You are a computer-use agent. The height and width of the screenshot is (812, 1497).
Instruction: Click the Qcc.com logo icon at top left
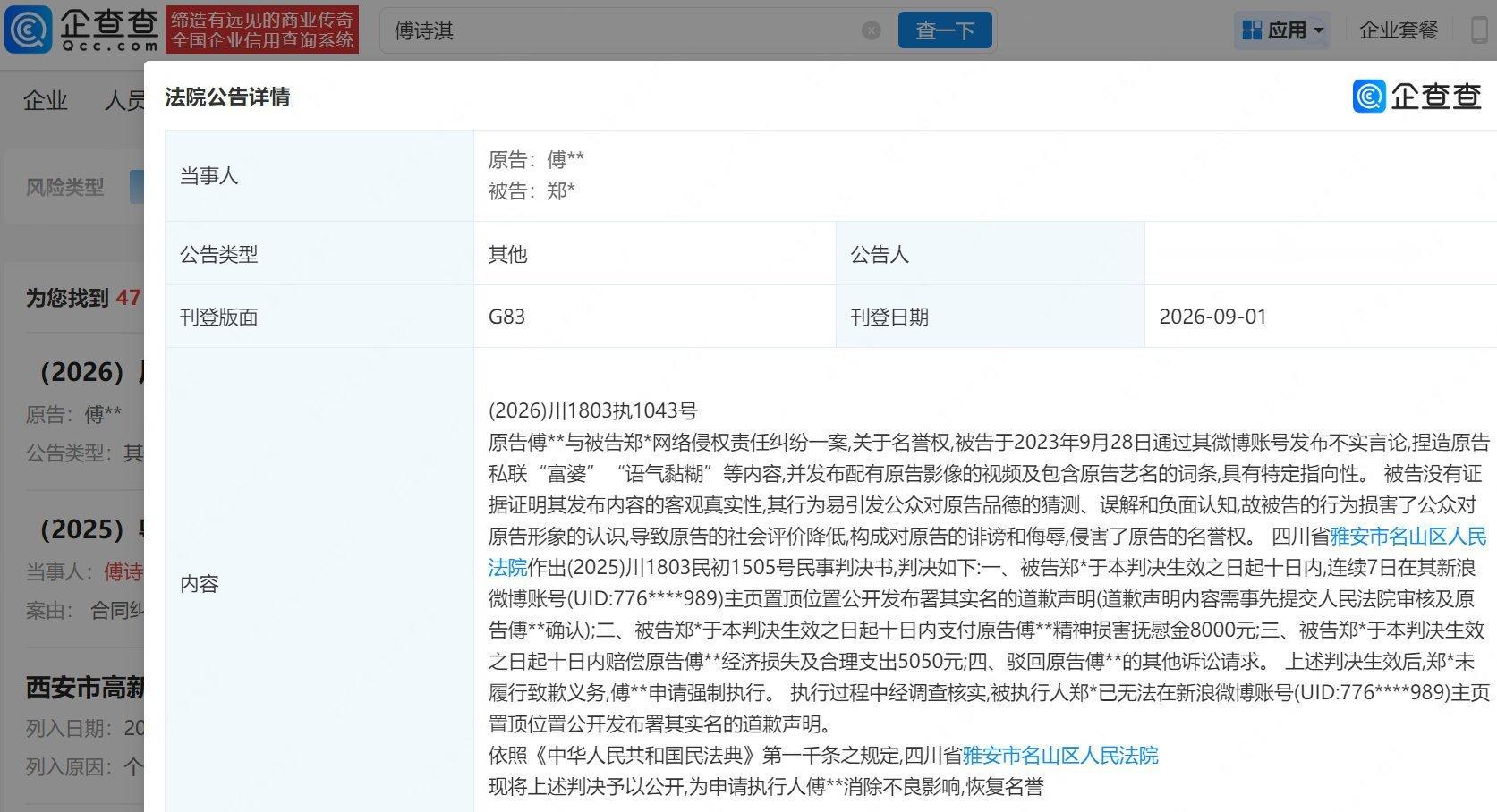tap(29, 30)
